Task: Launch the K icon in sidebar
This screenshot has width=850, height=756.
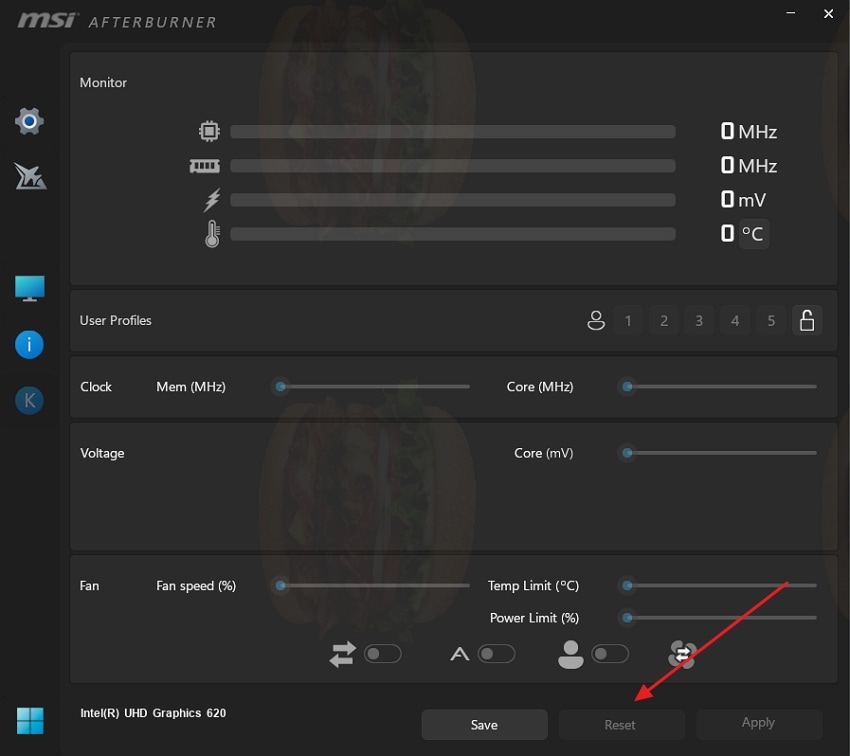Action: 29,400
